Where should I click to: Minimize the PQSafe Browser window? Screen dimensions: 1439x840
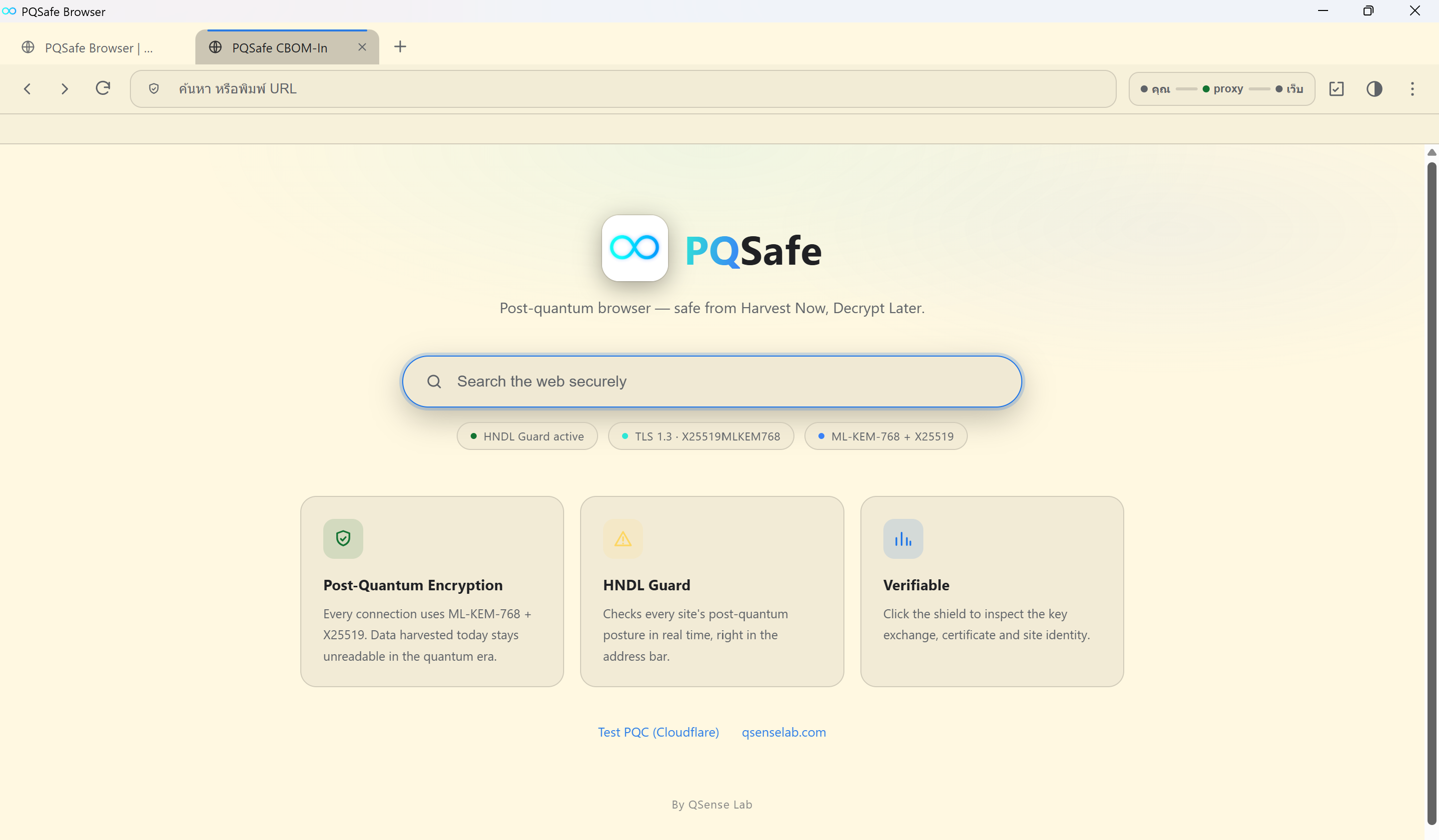[1323, 11]
